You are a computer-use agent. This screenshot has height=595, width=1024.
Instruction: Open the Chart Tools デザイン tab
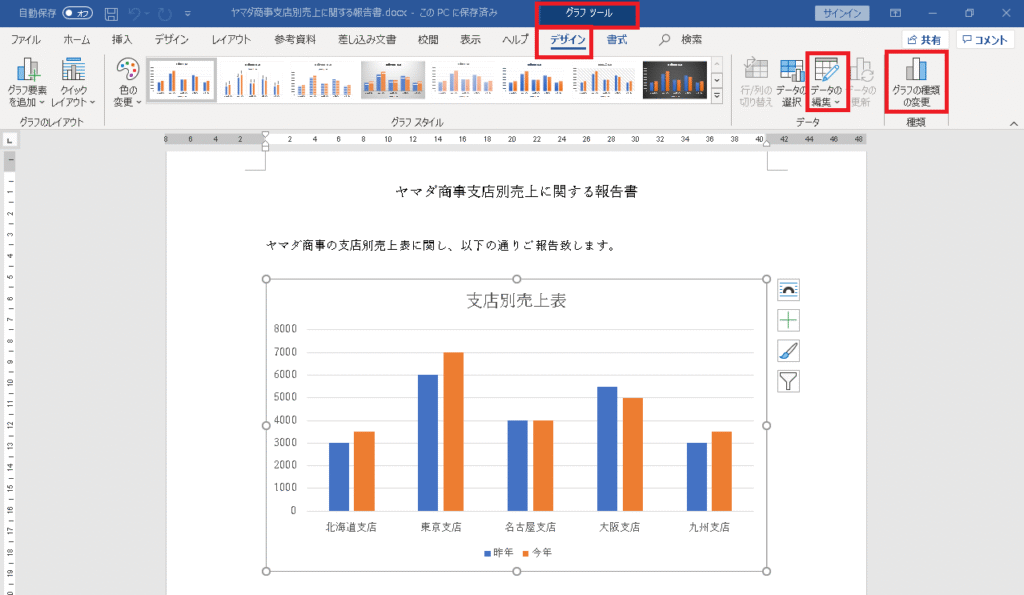pos(567,39)
